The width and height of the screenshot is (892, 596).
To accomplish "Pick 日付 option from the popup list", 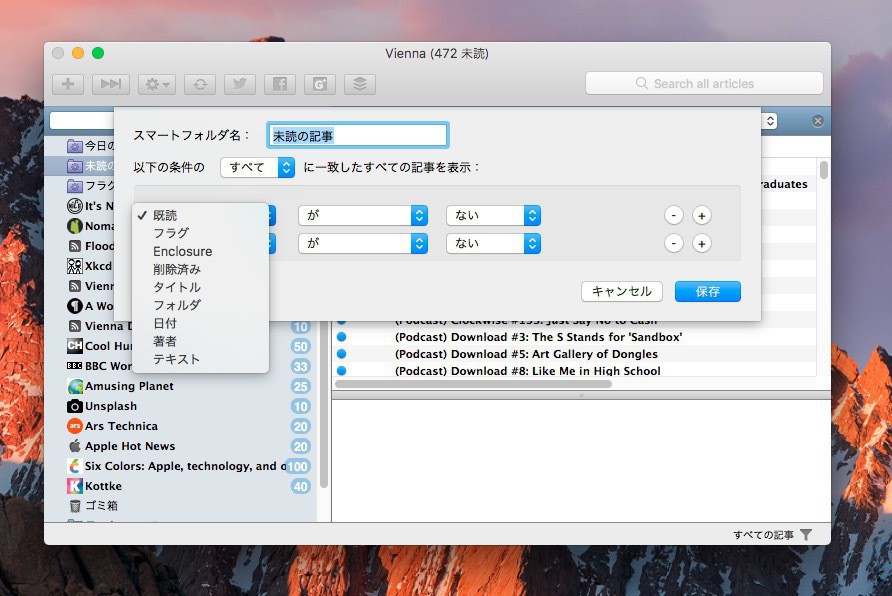I will point(165,323).
